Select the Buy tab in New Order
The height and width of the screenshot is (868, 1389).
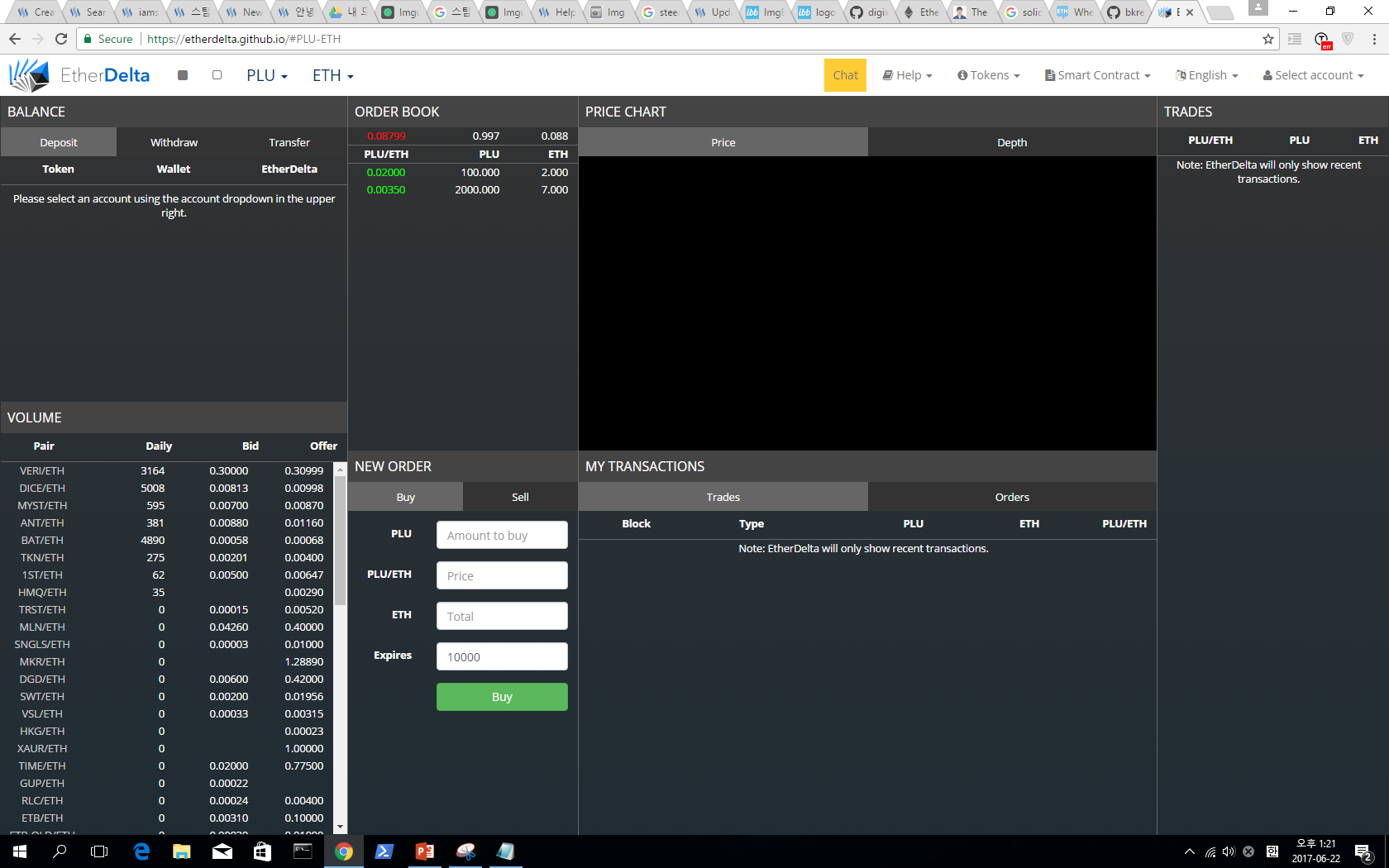405,497
